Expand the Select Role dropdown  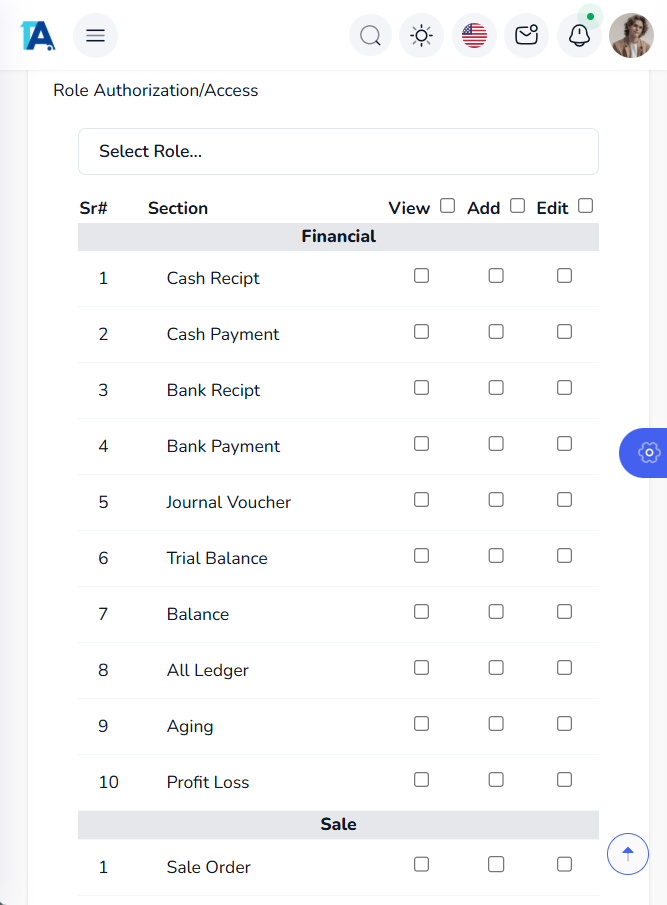coord(338,152)
